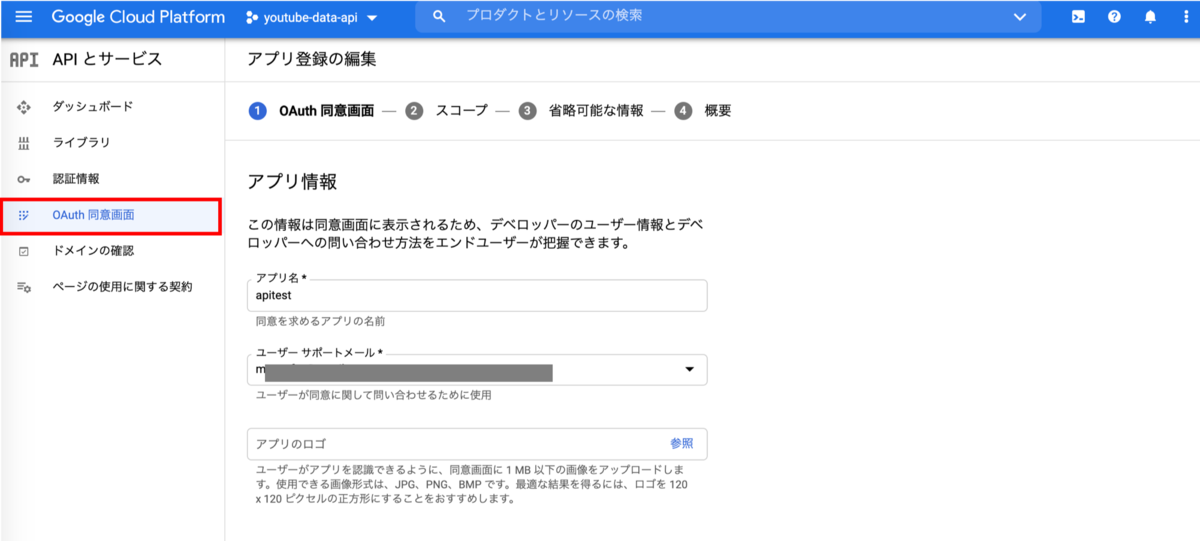
Task: Click the project hexagon icon beside youtube-data-api
Action: [252, 18]
